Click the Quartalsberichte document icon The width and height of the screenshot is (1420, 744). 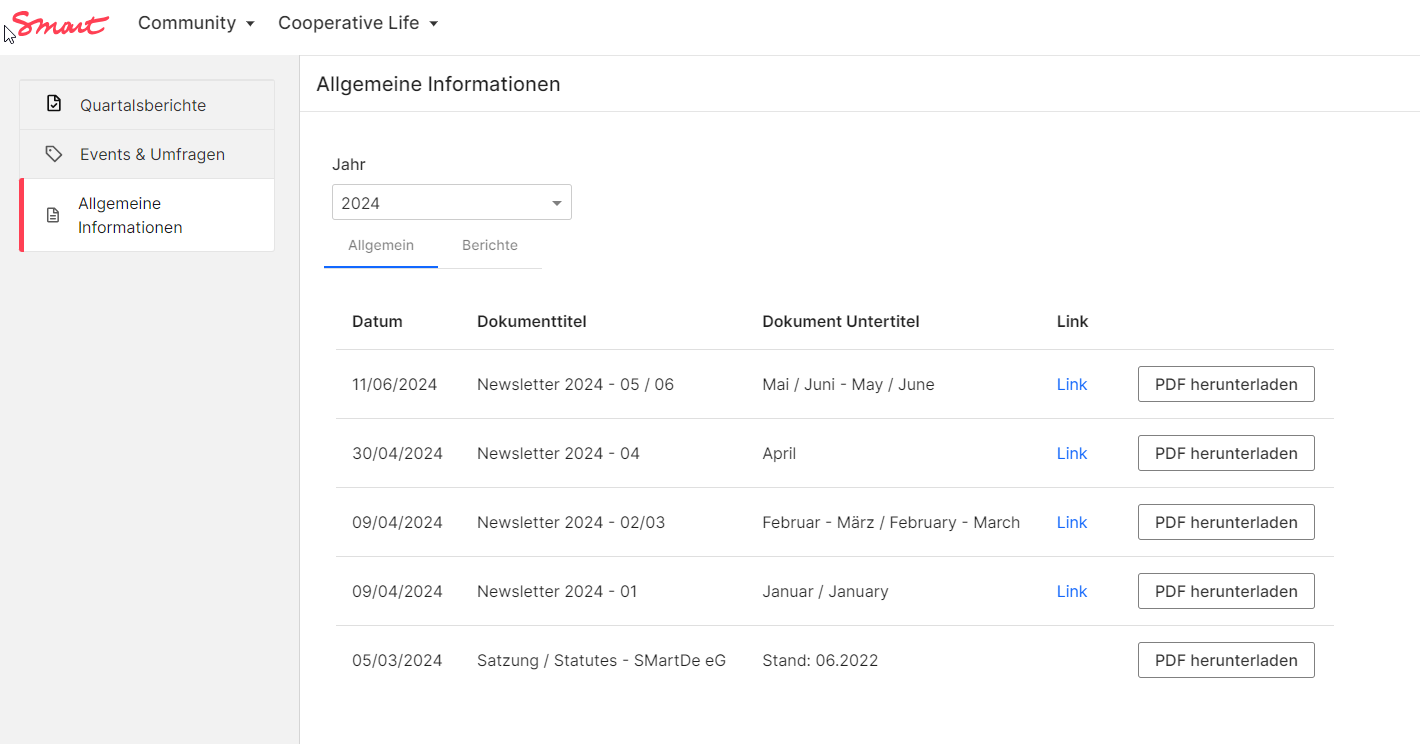point(54,104)
